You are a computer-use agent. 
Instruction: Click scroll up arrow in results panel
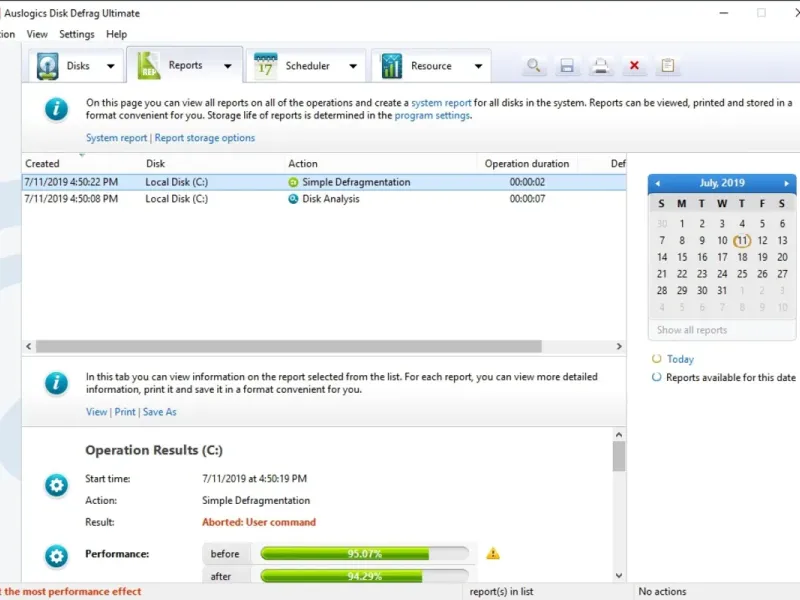[619, 435]
